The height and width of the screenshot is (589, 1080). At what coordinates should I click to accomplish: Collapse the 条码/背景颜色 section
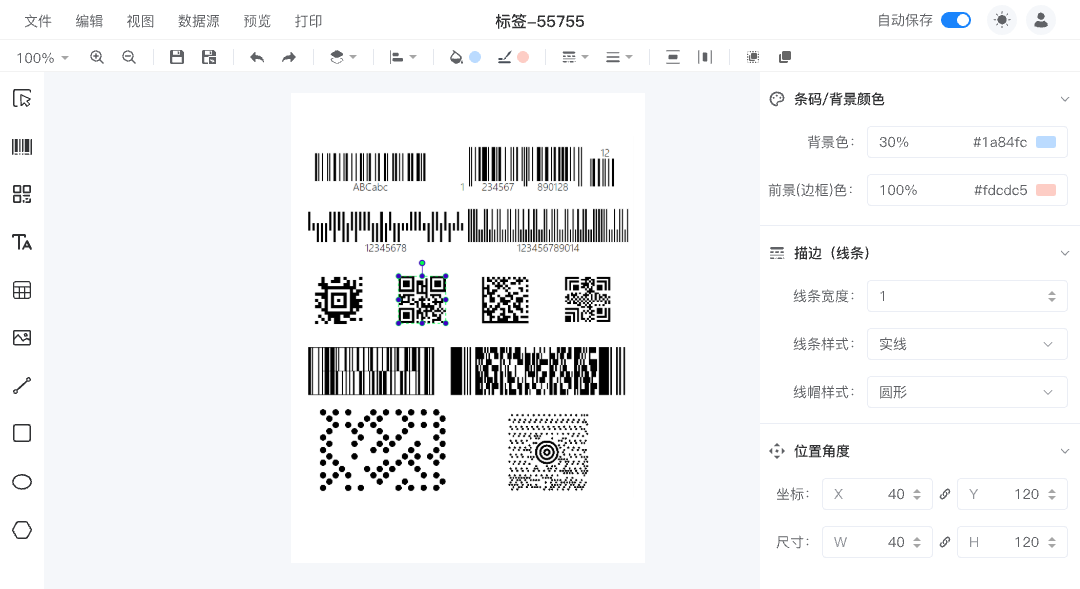coord(1064,99)
